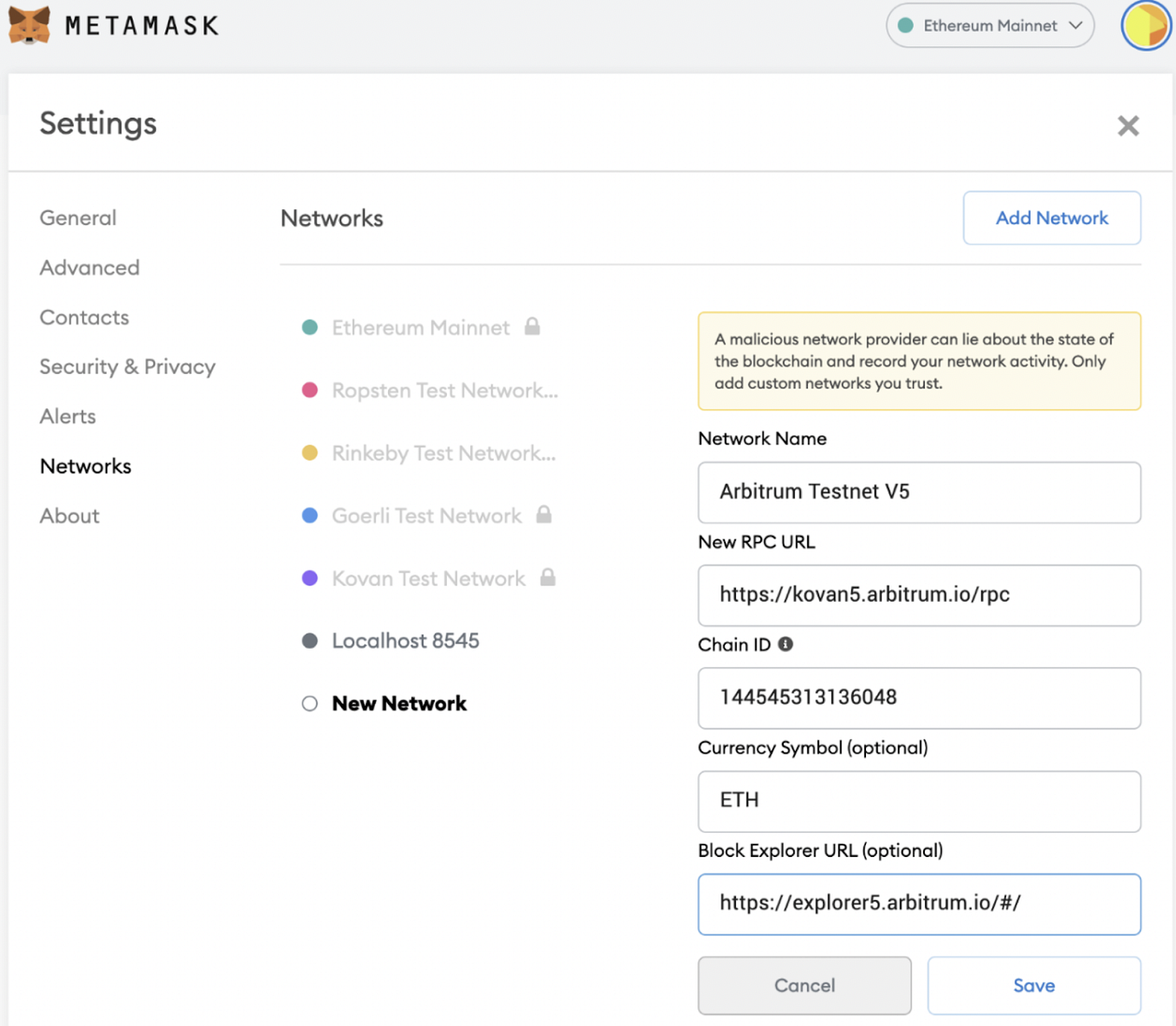
Task: Open the account avatar menu
Action: click(1147, 26)
